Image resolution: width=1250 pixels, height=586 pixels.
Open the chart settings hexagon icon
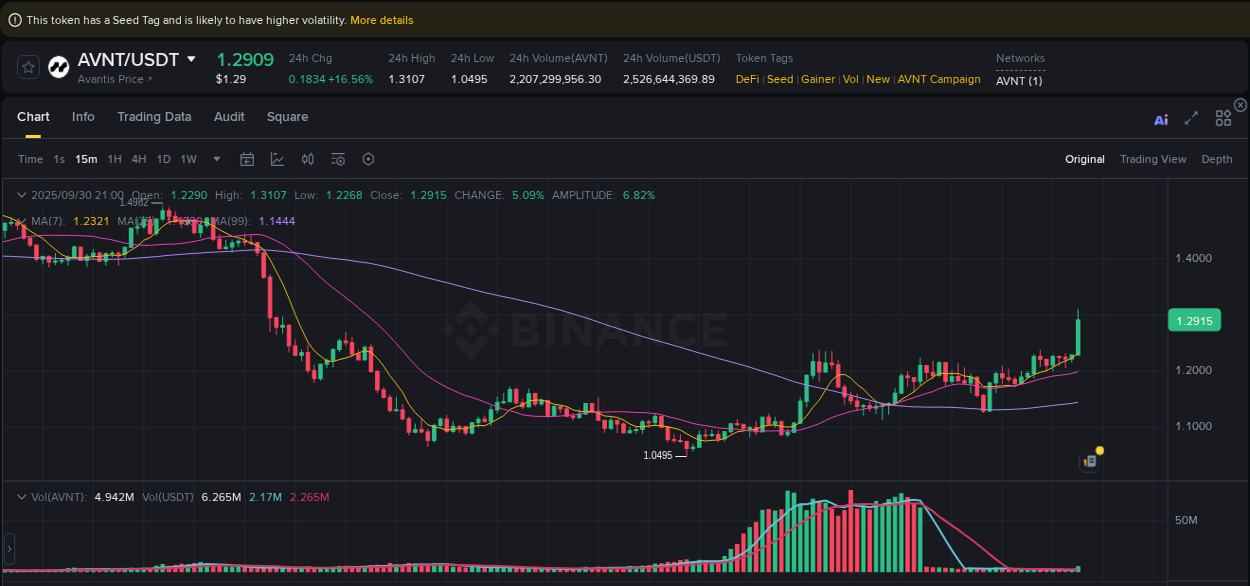coord(367,159)
